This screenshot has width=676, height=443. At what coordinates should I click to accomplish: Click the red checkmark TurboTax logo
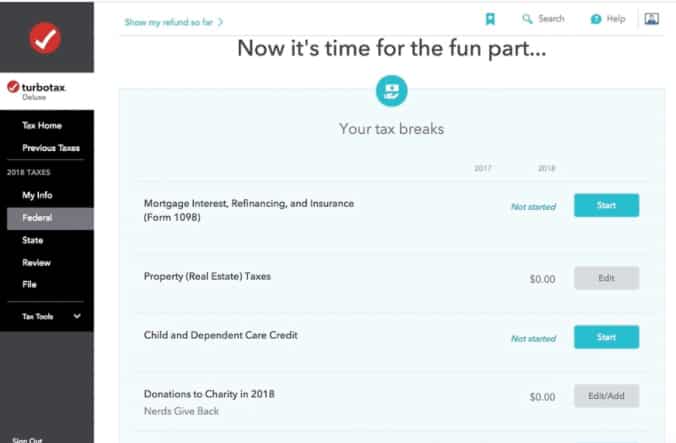45,38
